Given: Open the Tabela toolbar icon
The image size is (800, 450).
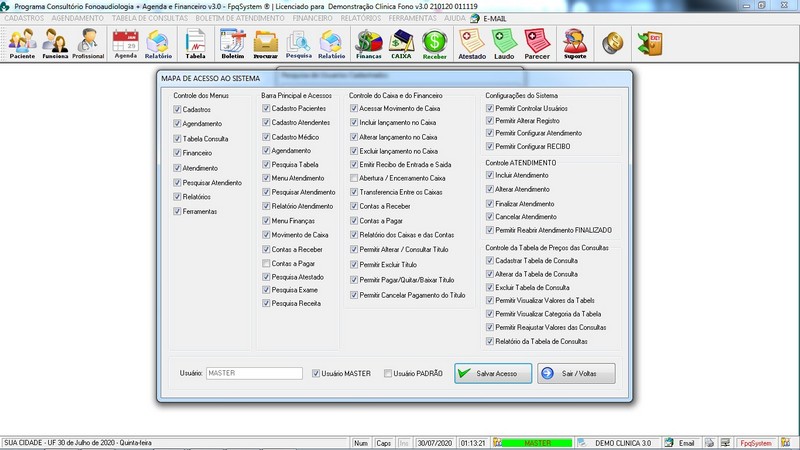Looking at the screenshot, I should click(195, 44).
